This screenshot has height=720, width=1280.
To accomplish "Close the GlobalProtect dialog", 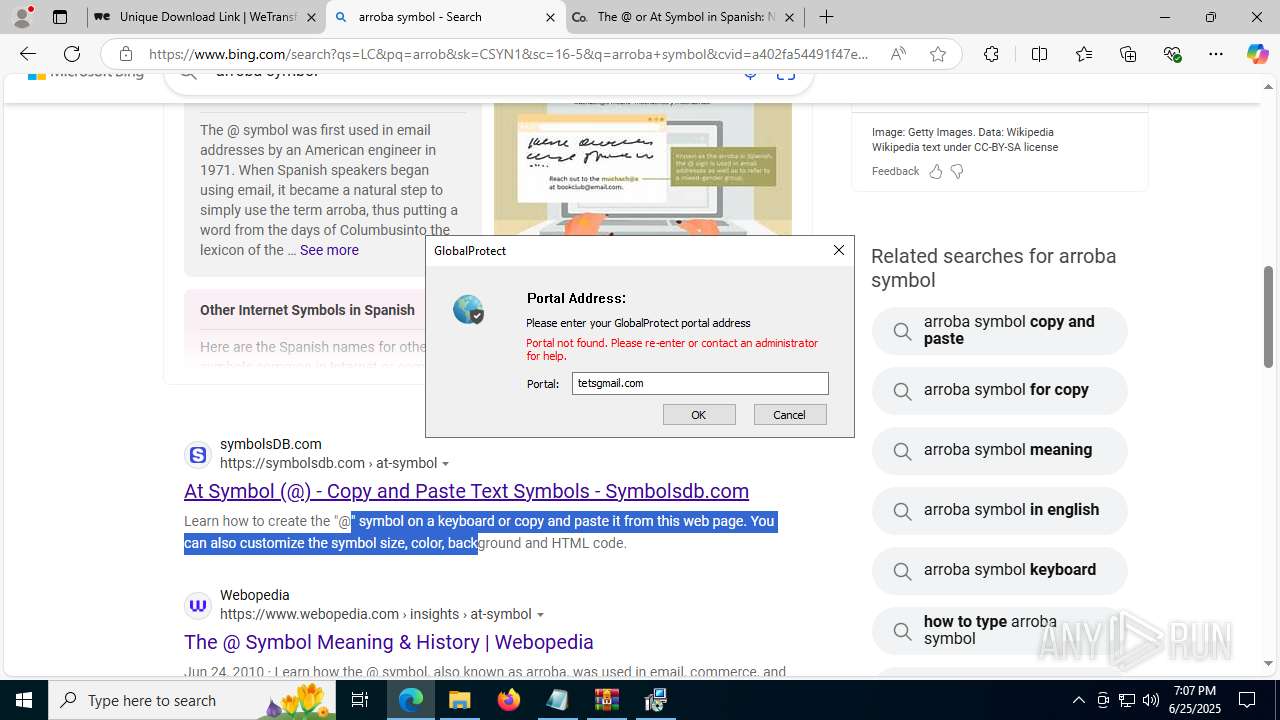I will click(839, 250).
